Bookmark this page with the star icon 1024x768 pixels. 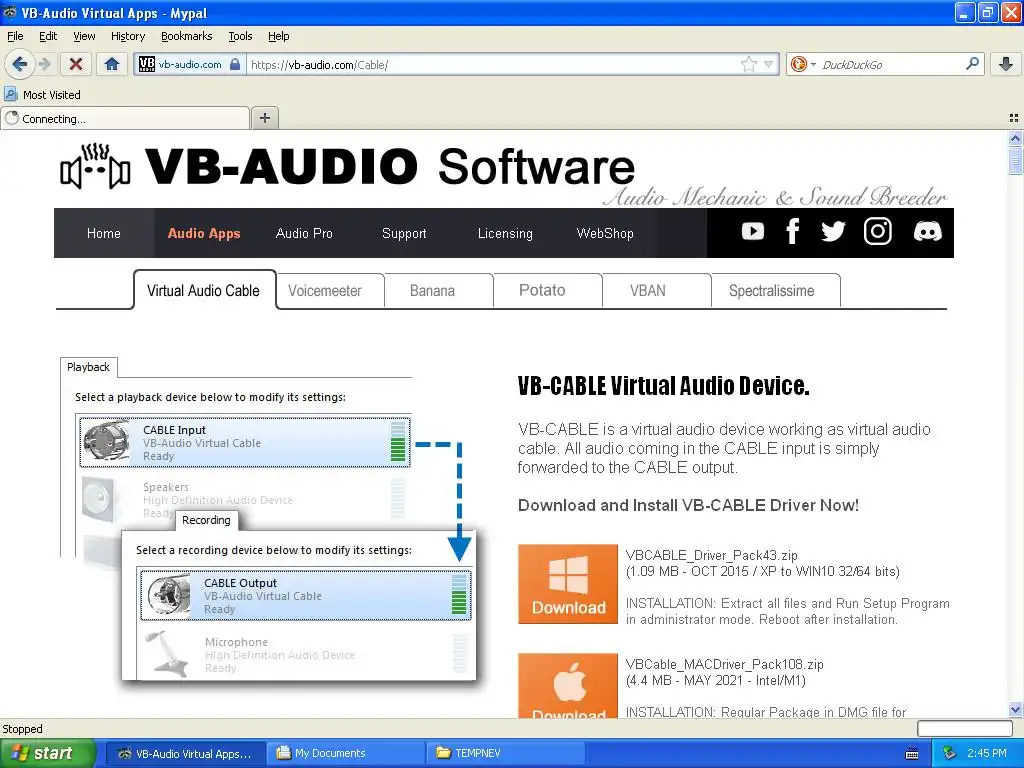point(749,64)
